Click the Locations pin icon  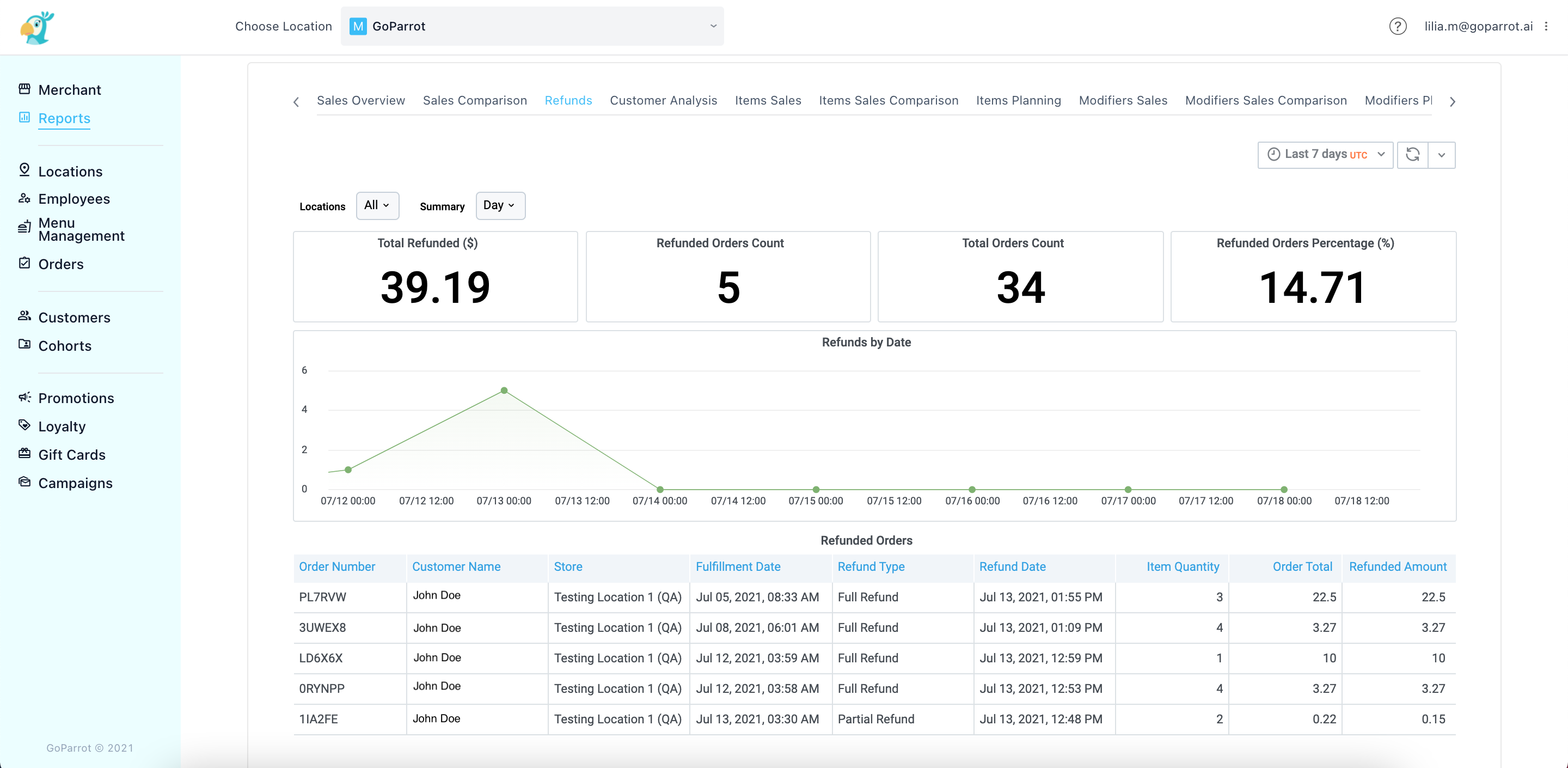pos(24,170)
